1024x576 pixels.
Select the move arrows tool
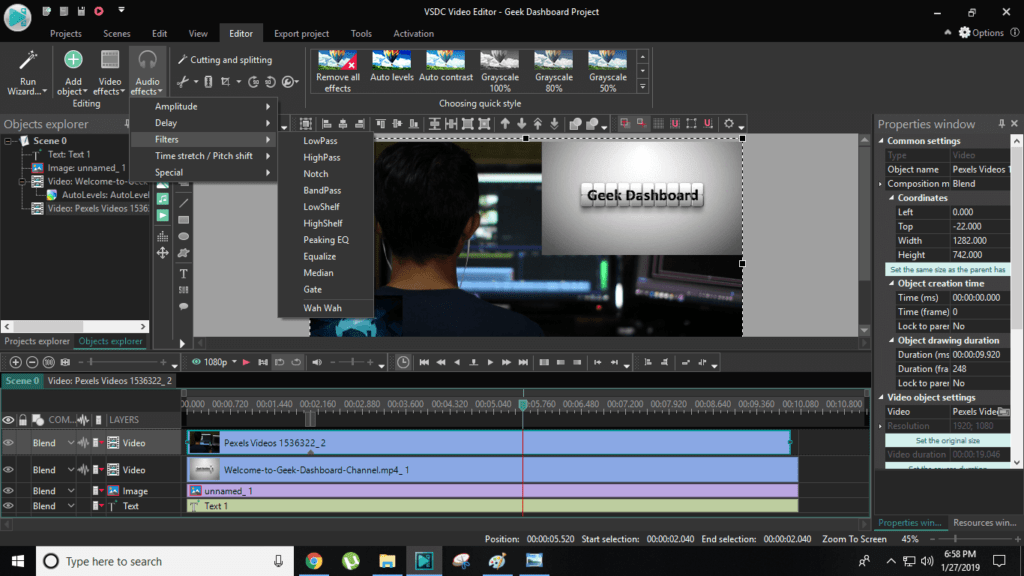coord(163,253)
